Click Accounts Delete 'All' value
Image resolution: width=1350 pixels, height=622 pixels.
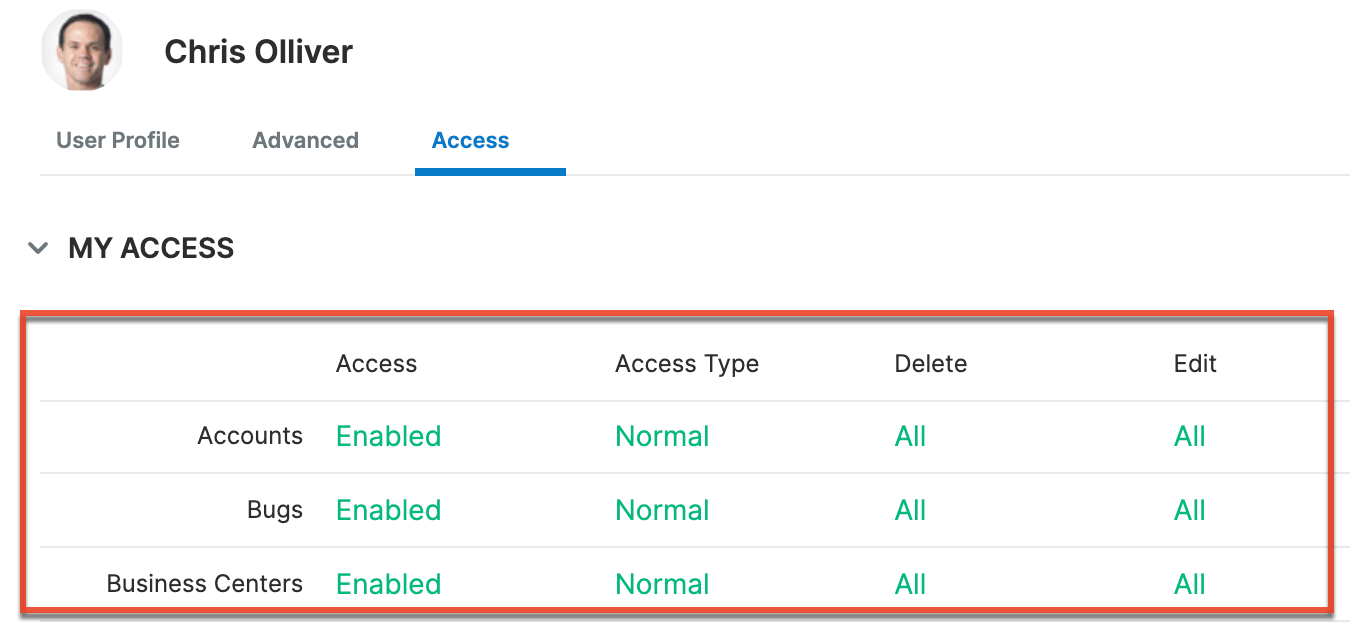[910, 437]
